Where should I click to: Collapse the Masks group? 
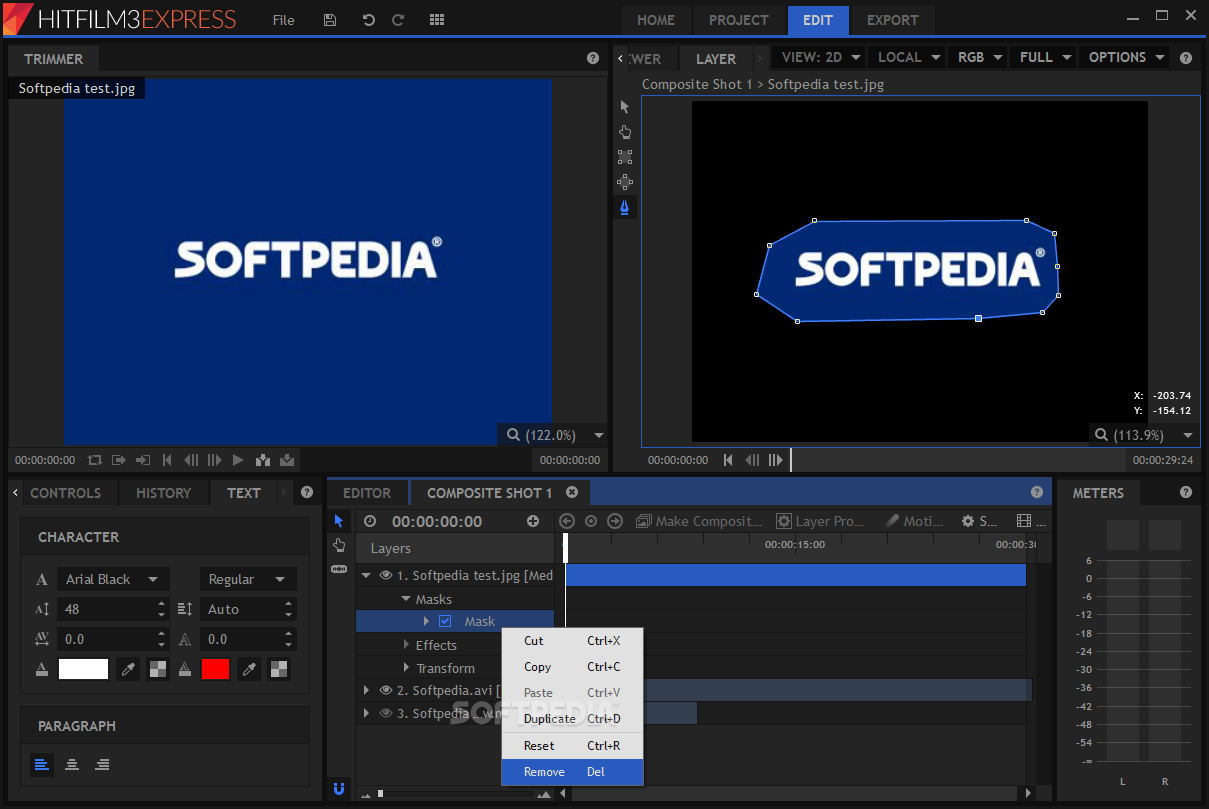coord(406,599)
